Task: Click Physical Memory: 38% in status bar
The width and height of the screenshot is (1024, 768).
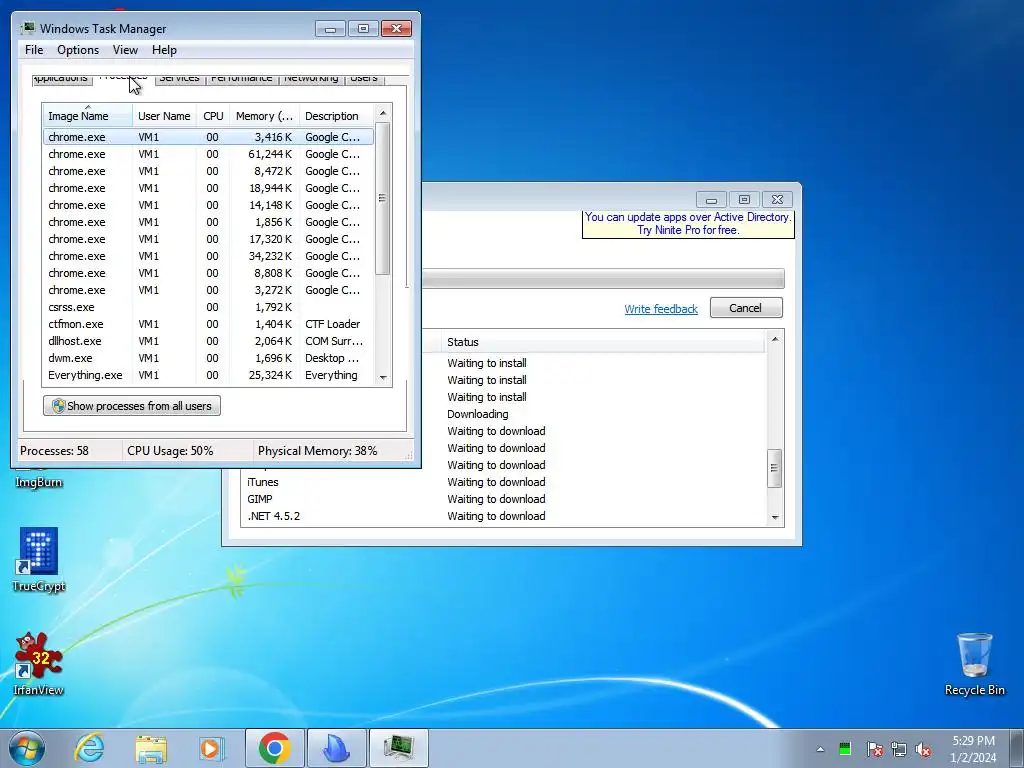Action: click(317, 451)
